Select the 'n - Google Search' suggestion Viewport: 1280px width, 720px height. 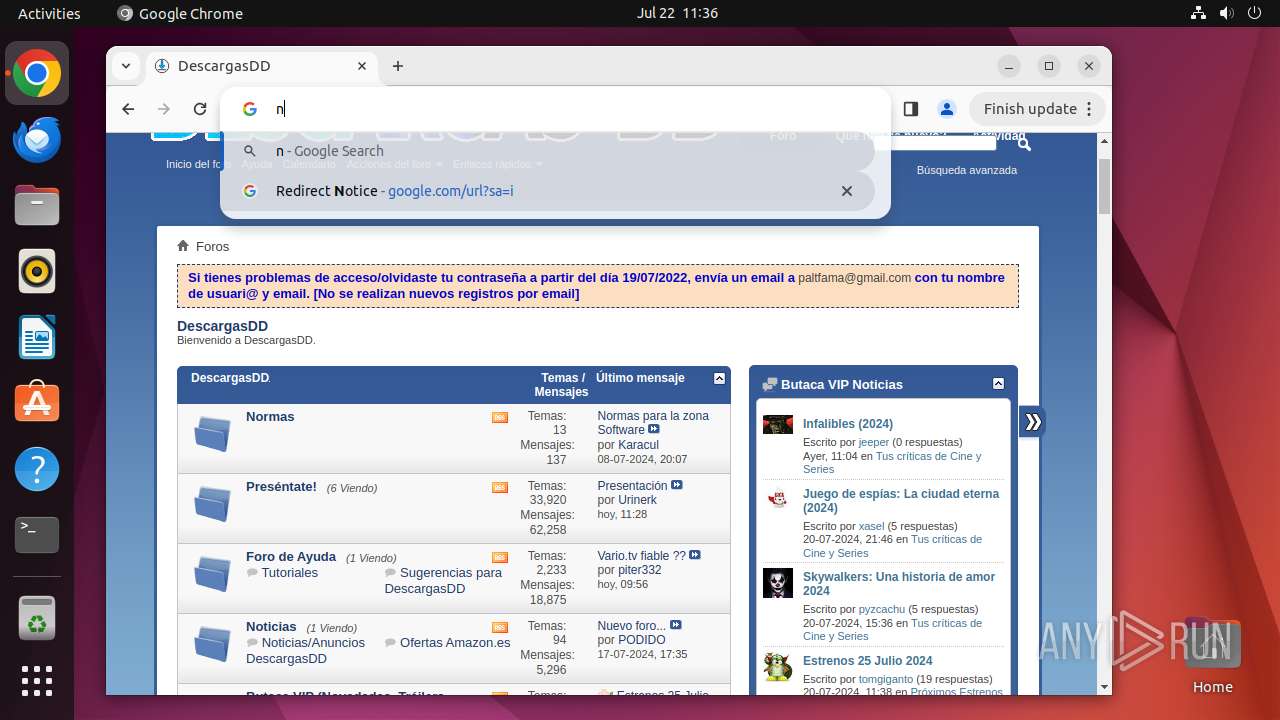547,151
